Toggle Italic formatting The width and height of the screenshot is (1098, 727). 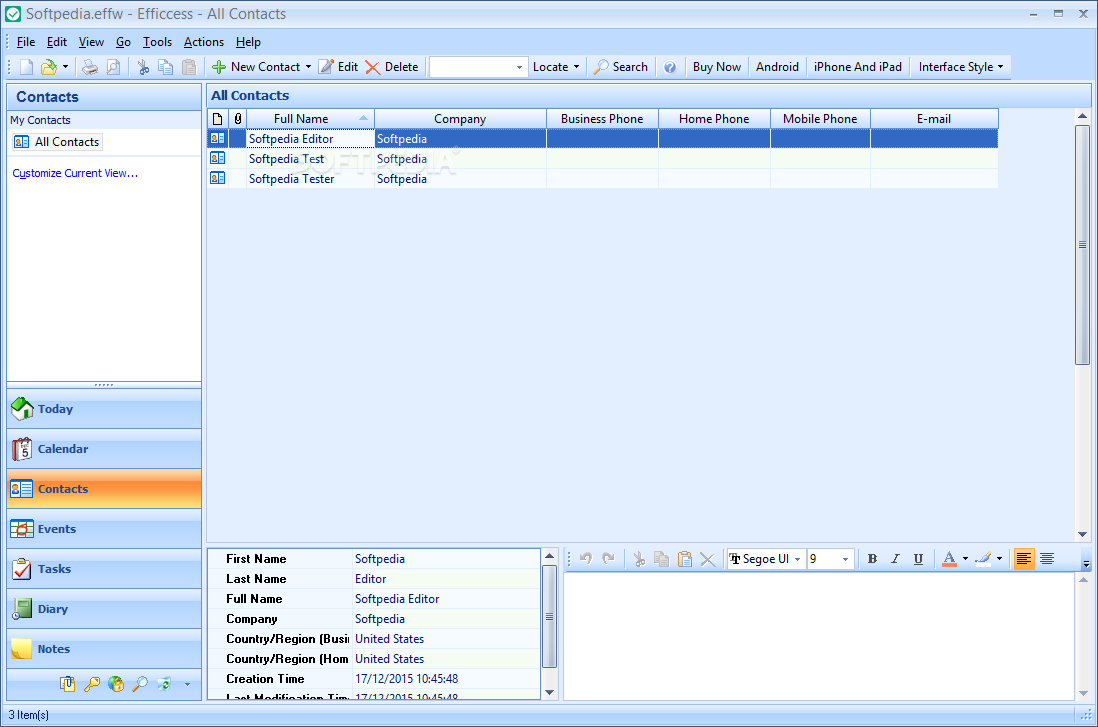[895, 559]
